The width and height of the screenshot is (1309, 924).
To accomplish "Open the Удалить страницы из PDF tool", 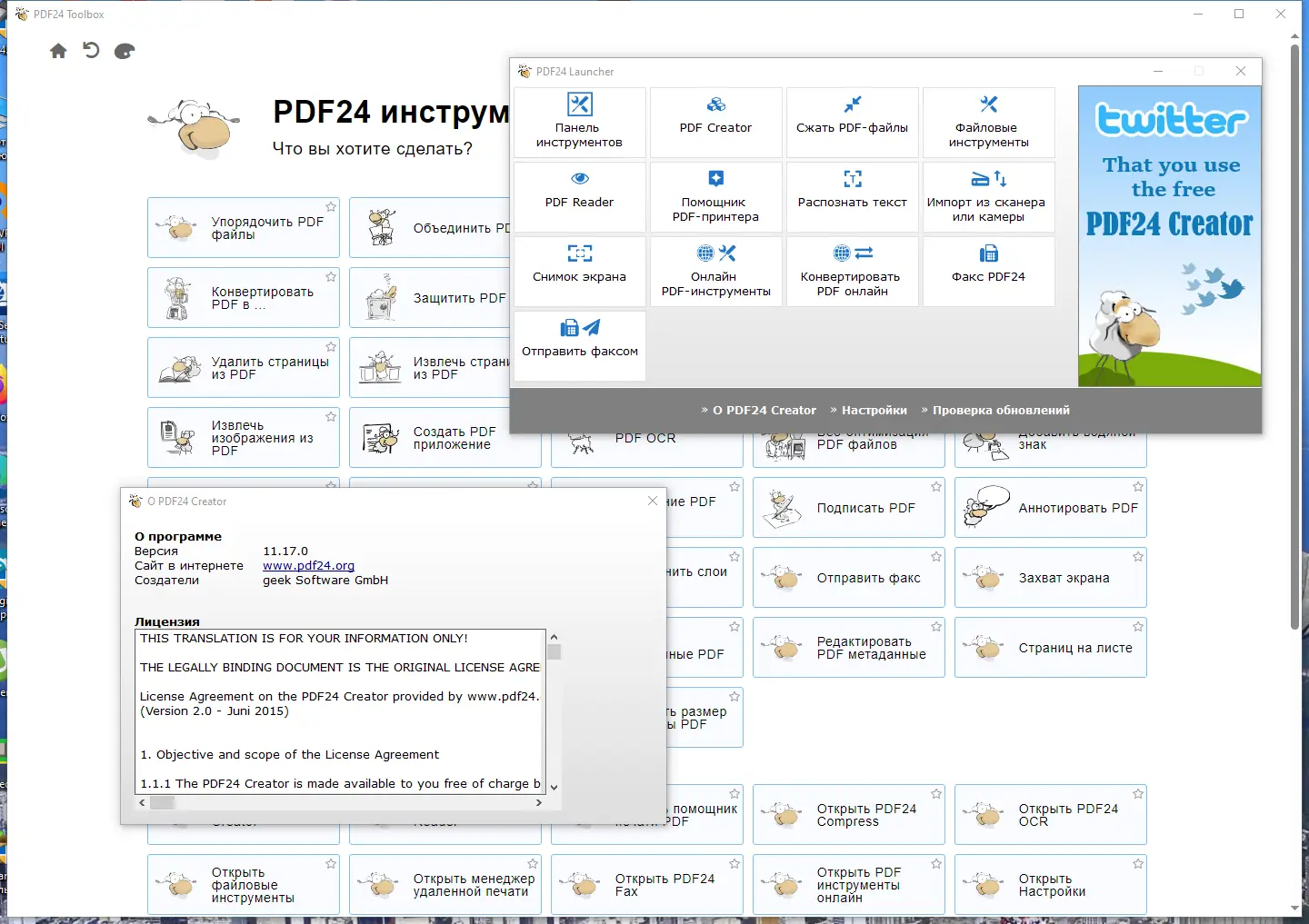I will coord(244,367).
